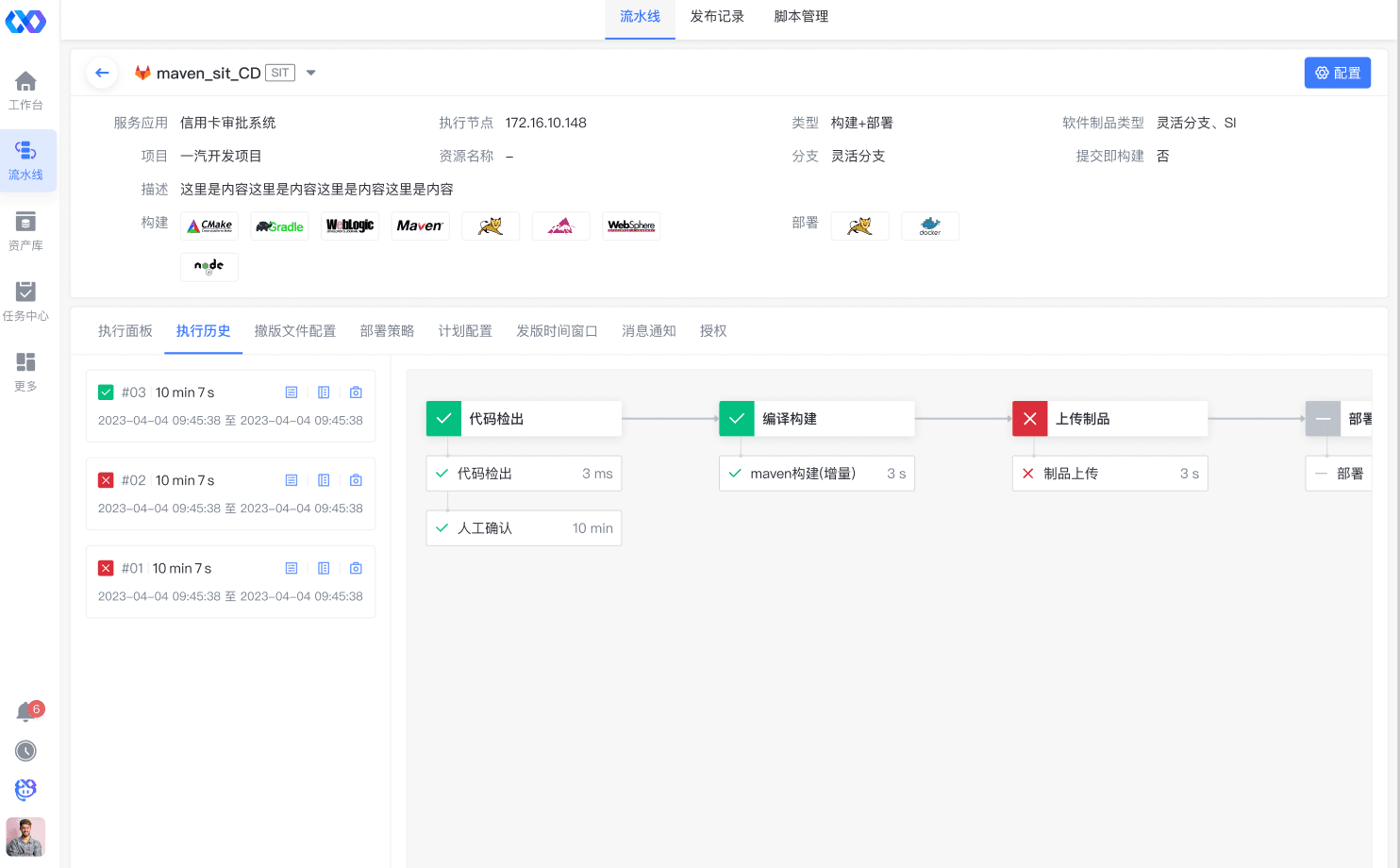This screenshot has height=868, width=1400.
Task: Click the user avatar thumbnail
Action: point(25,837)
